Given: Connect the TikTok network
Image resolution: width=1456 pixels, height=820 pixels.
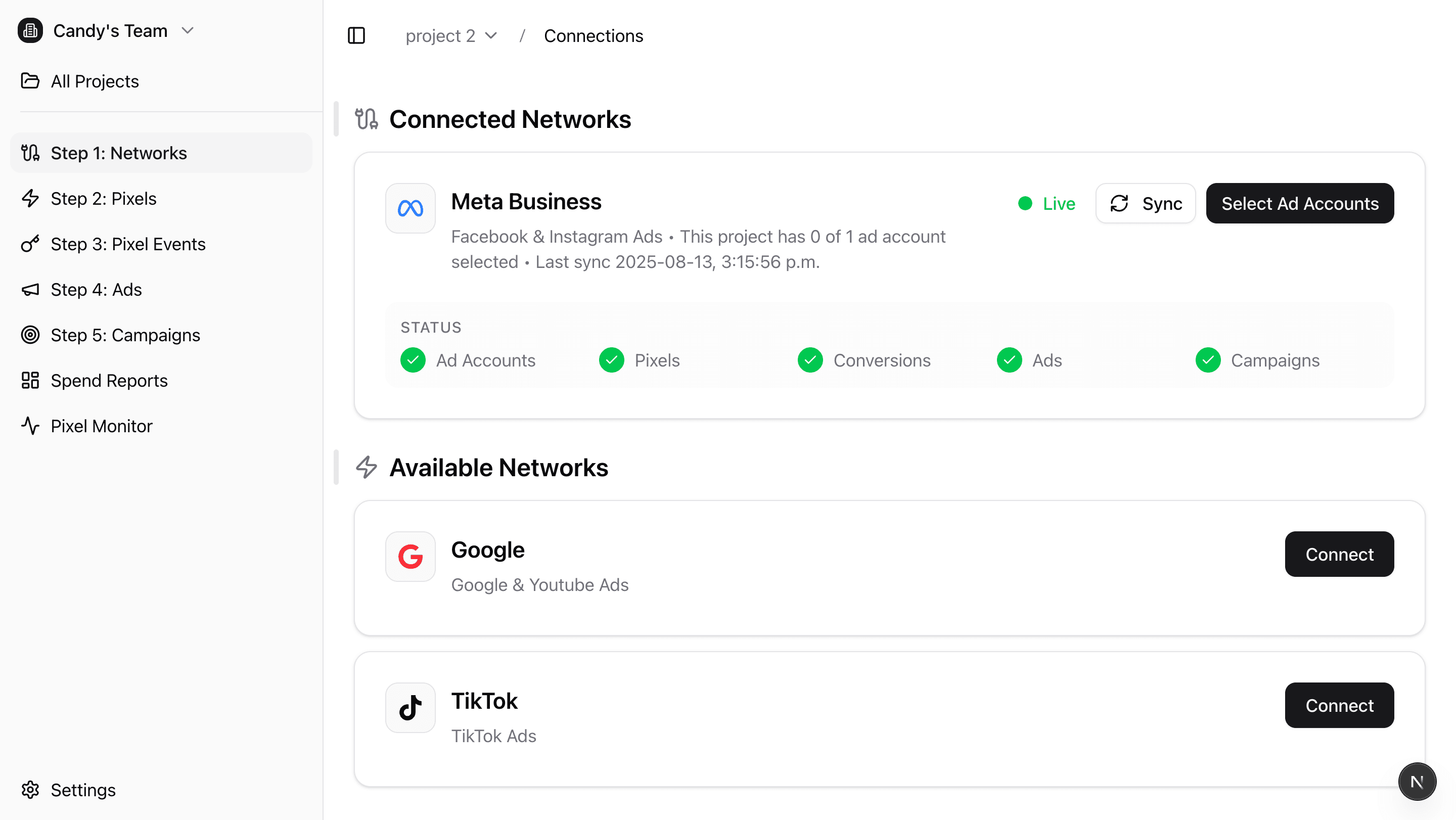Looking at the screenshot, I should [1339, 705].
